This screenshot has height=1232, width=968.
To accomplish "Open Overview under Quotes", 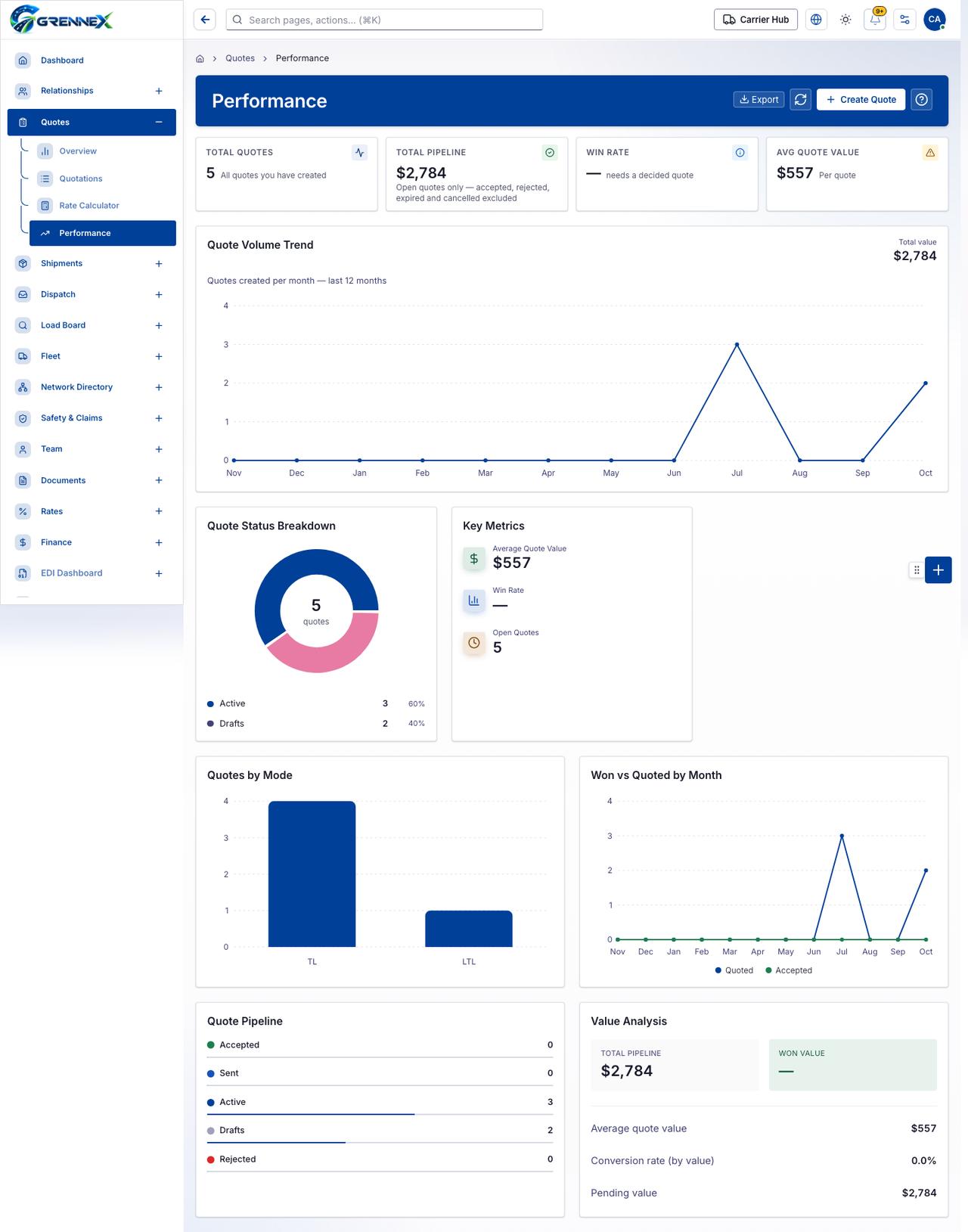I will [x=103, y=151].
